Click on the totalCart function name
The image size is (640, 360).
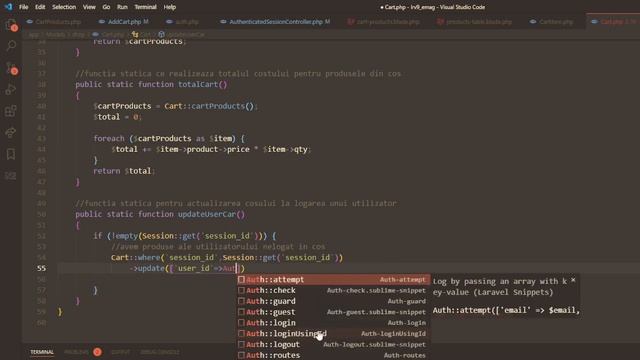[198, 84]
